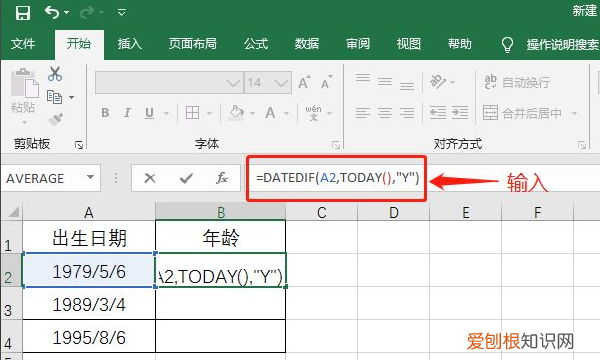600x360 pixels.
Task: Open the Name Box dropdown arrow
Action: (90, 177)
